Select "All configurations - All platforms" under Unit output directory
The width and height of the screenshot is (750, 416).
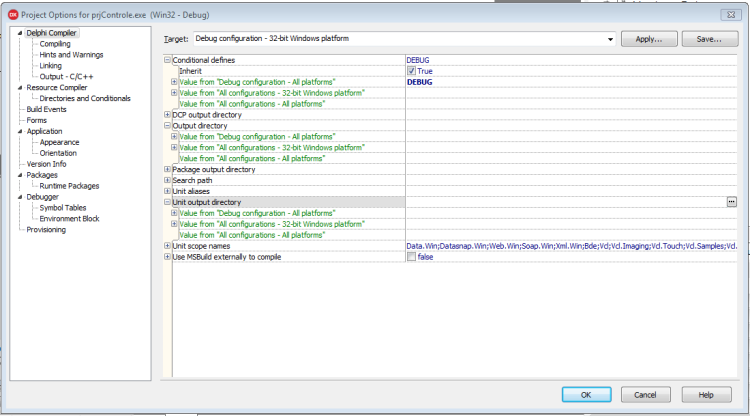(252, 235)
